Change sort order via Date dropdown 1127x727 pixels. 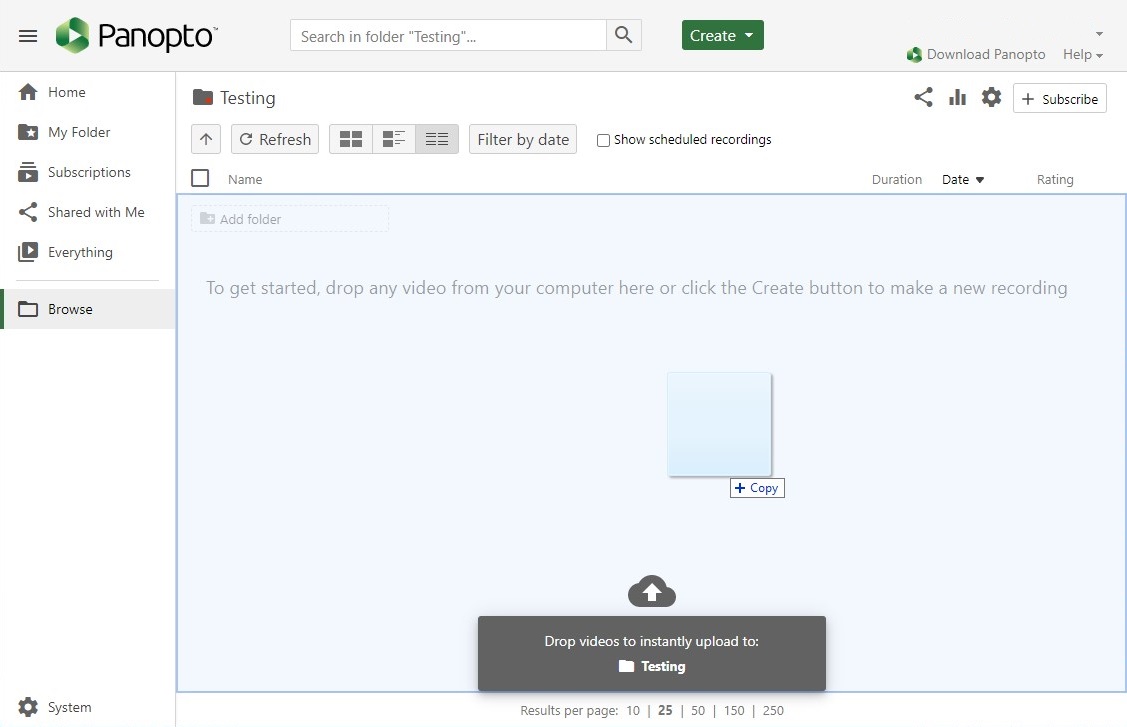click(x=961, y=179)
